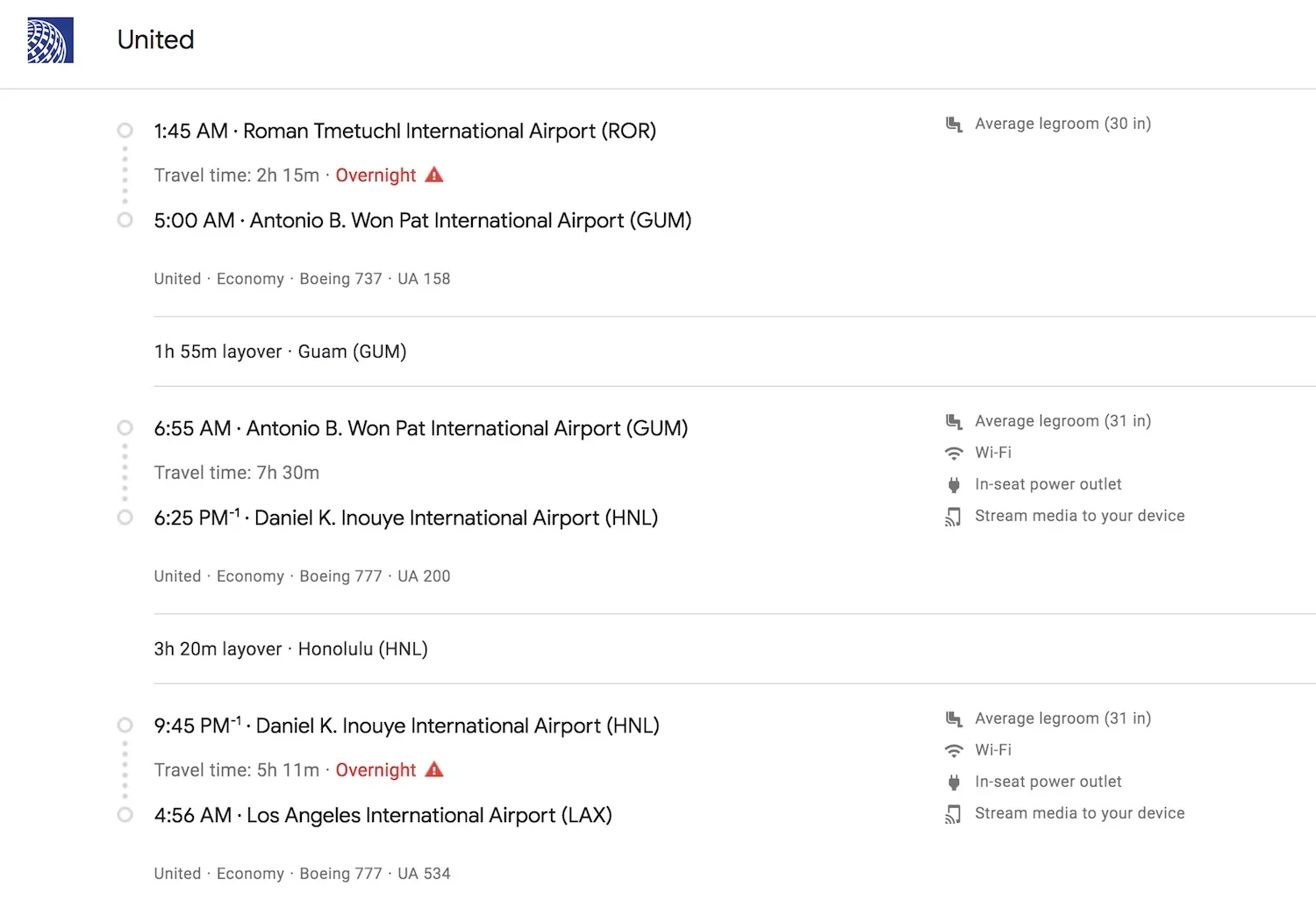Click 'Average legroom (31 in)' for UA 534

click(x=1063, y=719)
